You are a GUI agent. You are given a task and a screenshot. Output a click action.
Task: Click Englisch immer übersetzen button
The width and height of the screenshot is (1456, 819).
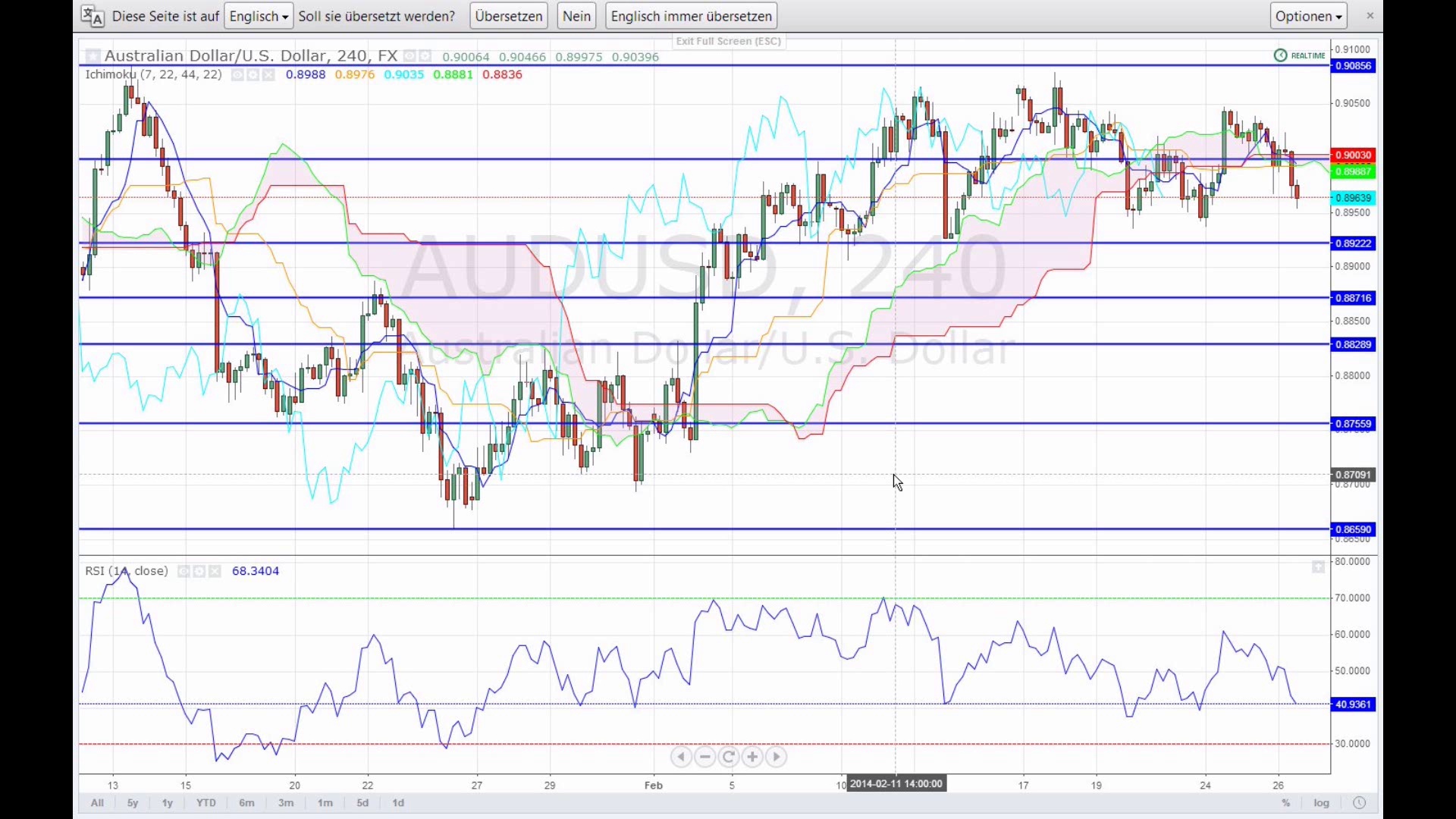click(691, 16)
